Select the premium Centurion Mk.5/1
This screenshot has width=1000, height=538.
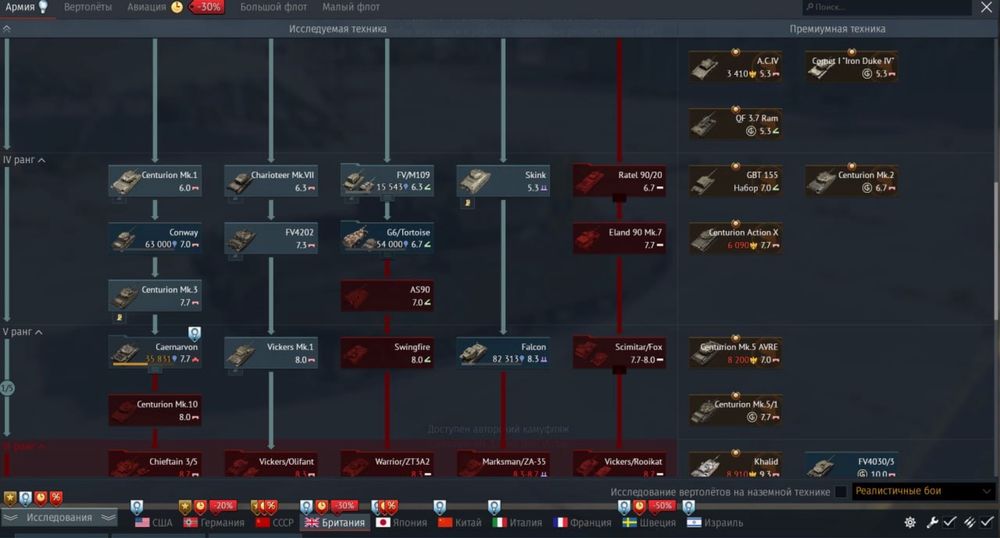[735, 410]
